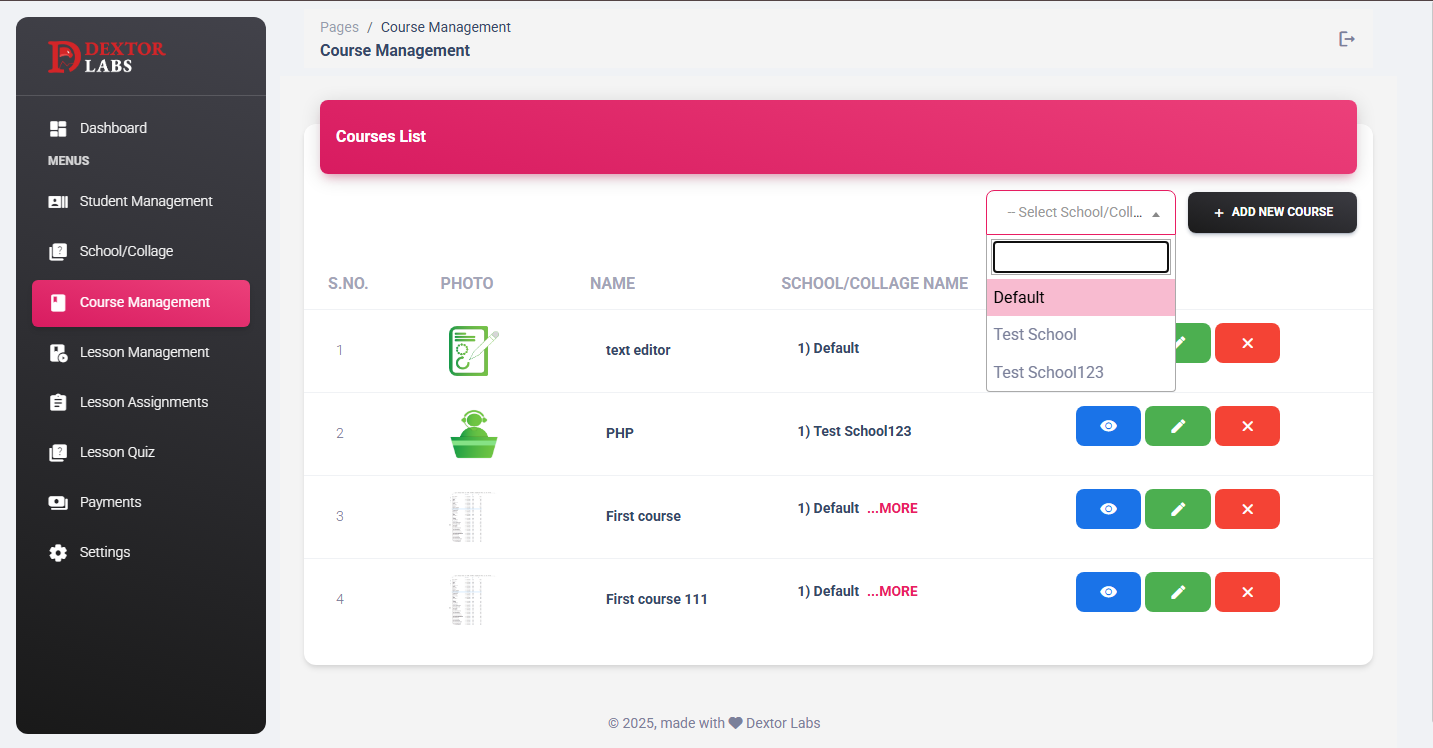Click the ADD NEW COURSE button
The height and width of the screenshot is (748, 1433).
pyautogui.click(x=1272, y=212)
